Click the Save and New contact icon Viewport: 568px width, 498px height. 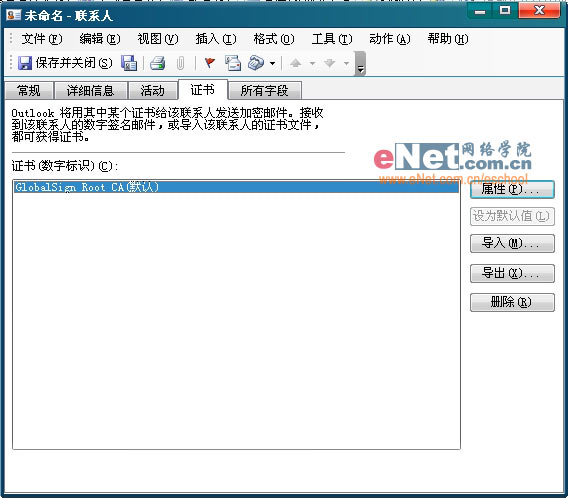pyautogui.click(x=129, y=63)
